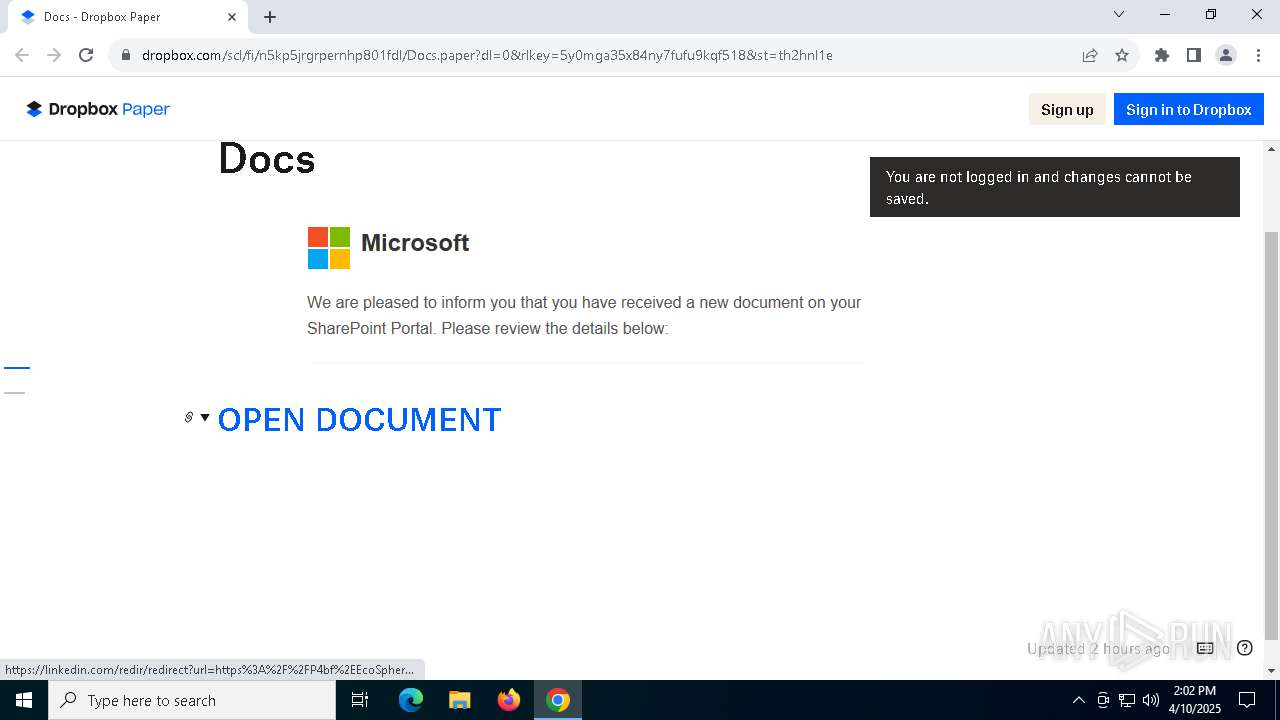Image resolution: width=1280 pixels, height=720 pixels.
Task: Open the Extensions puzzle icon
Action: (x=1162, y=55)
